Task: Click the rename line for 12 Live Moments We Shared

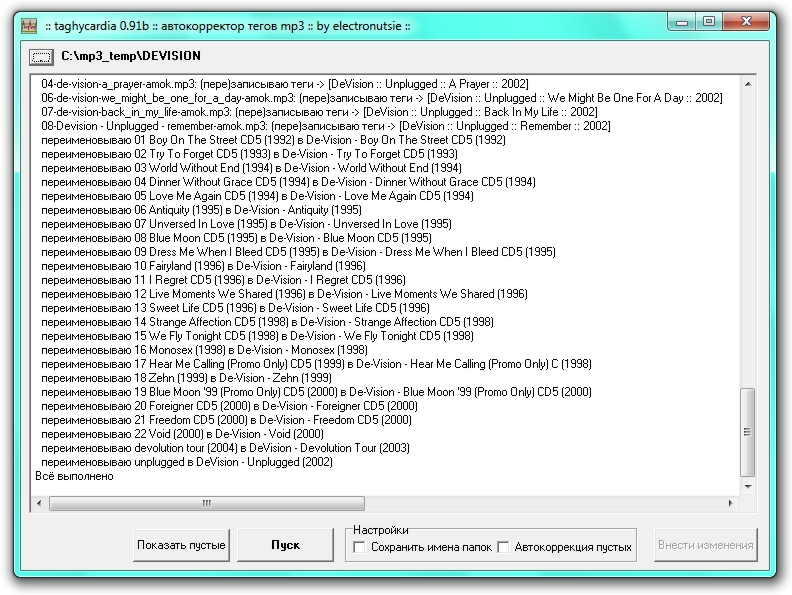Action: pyautogui.click(x=284, y=294)
